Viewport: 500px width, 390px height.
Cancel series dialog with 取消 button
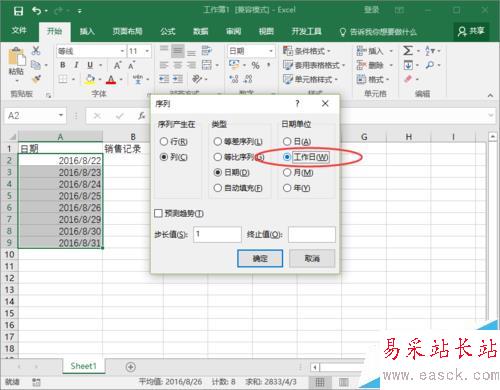pos(312,258)
